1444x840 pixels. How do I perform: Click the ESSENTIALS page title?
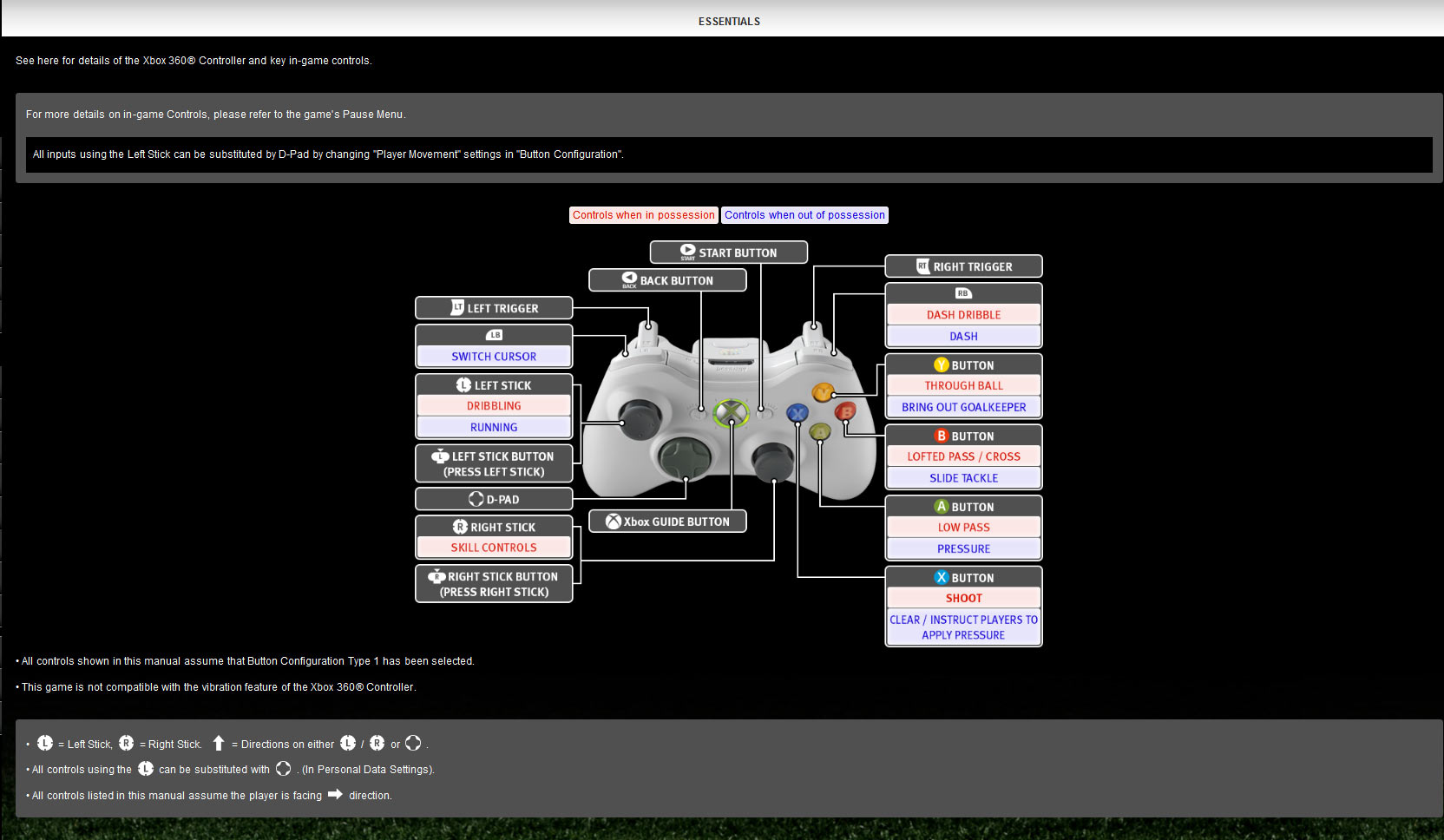coord(729,22)
